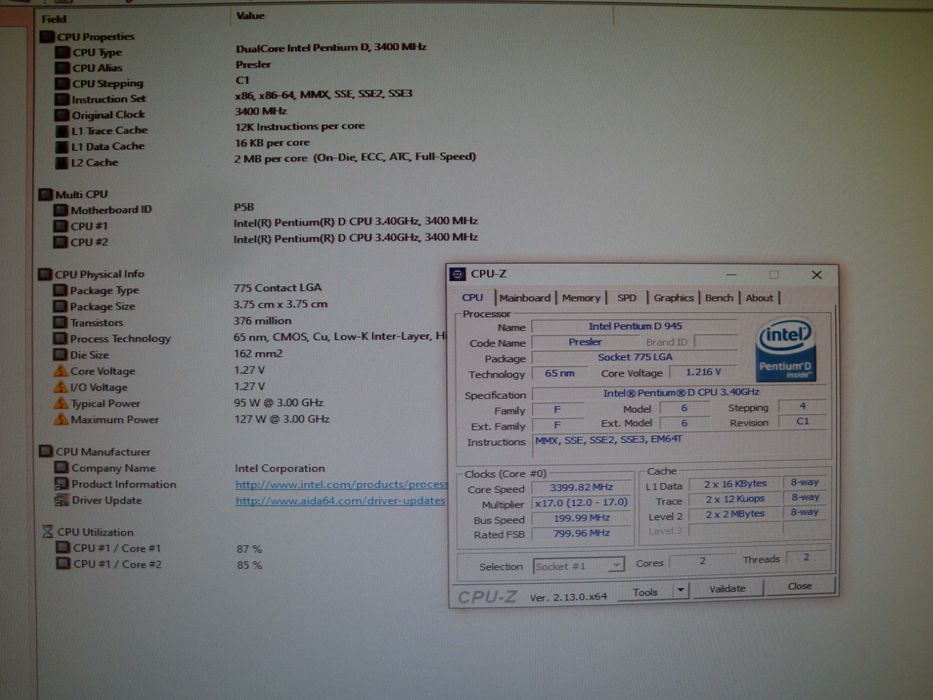Open the Tools dropdown arrow in CPU-Z
Screen dimensions: 933x700
pyautogui.click(x=680, y=590)
